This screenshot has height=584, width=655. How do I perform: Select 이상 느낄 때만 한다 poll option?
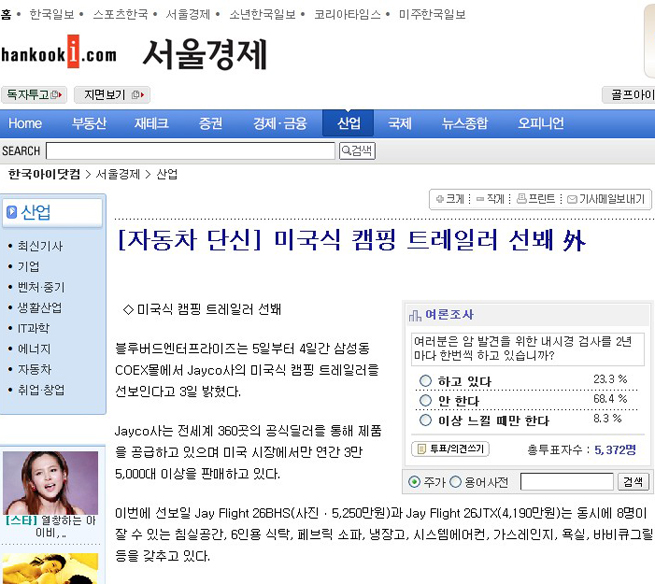click(x=425, y=420)
